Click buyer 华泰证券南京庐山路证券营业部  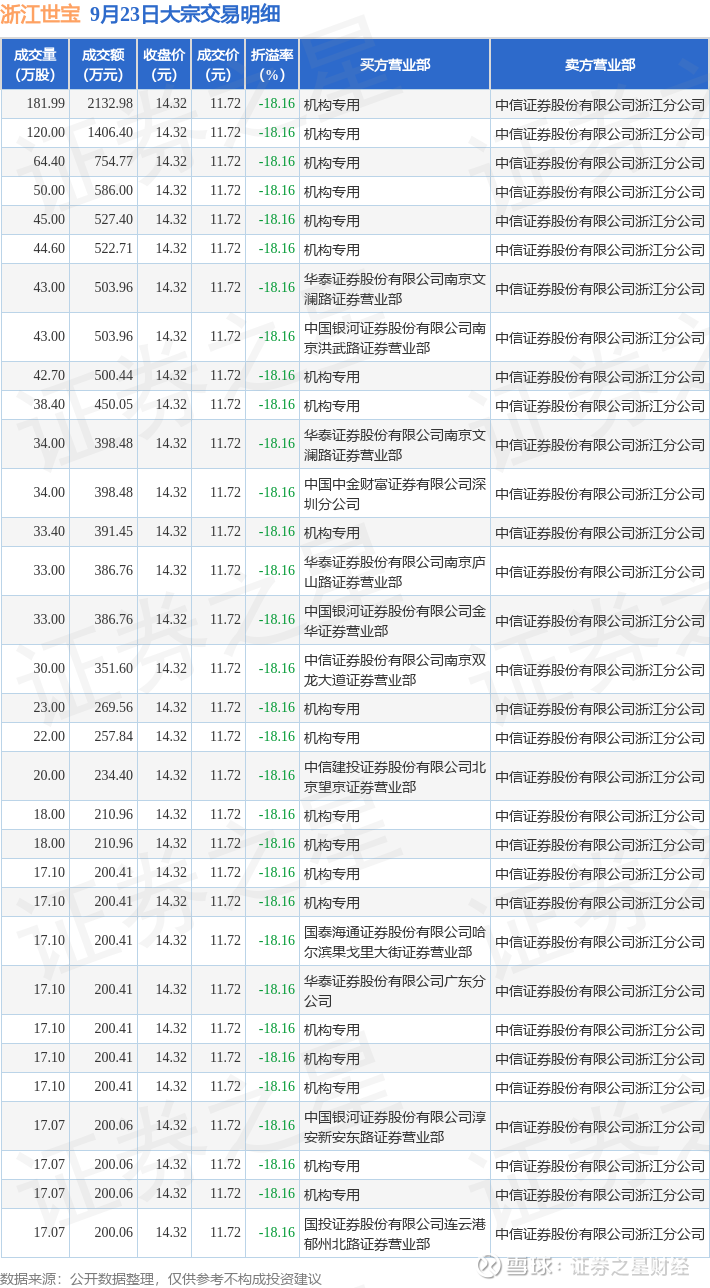pos(395,571)
